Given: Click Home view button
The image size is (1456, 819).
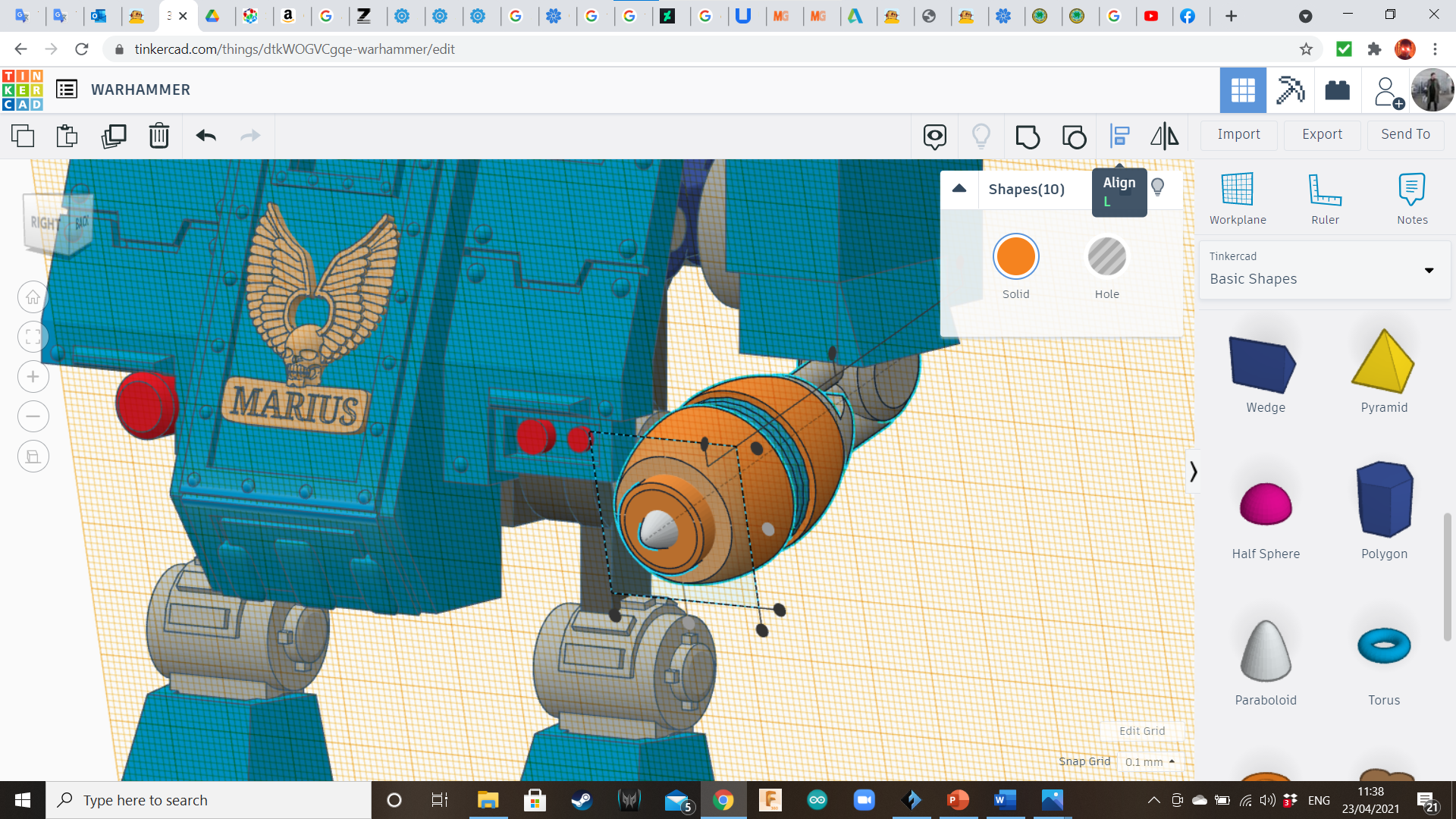Looking at the screenshot, I should pos(33,297).
